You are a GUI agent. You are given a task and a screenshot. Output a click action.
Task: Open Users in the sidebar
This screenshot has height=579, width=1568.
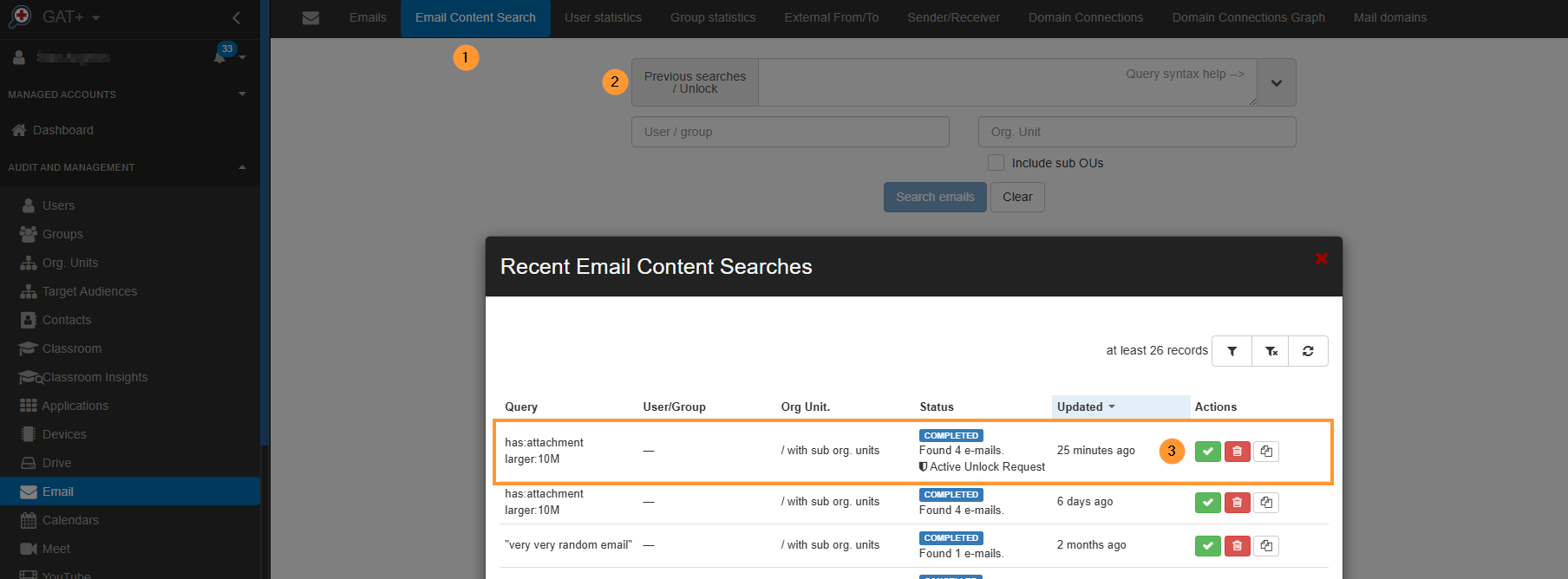(130, 205)
